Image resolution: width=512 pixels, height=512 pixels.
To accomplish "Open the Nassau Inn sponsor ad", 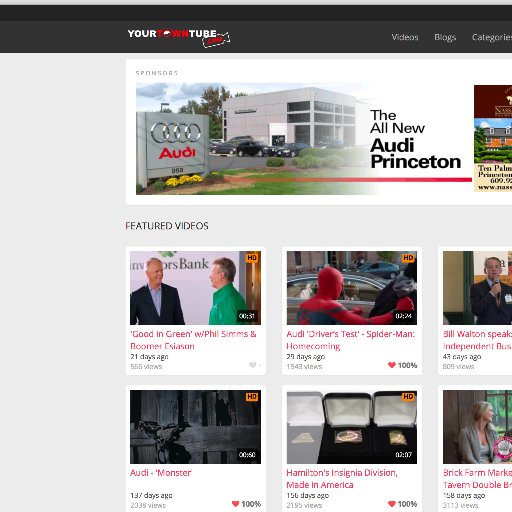I will pyautogui.click(x=493, y=138).
